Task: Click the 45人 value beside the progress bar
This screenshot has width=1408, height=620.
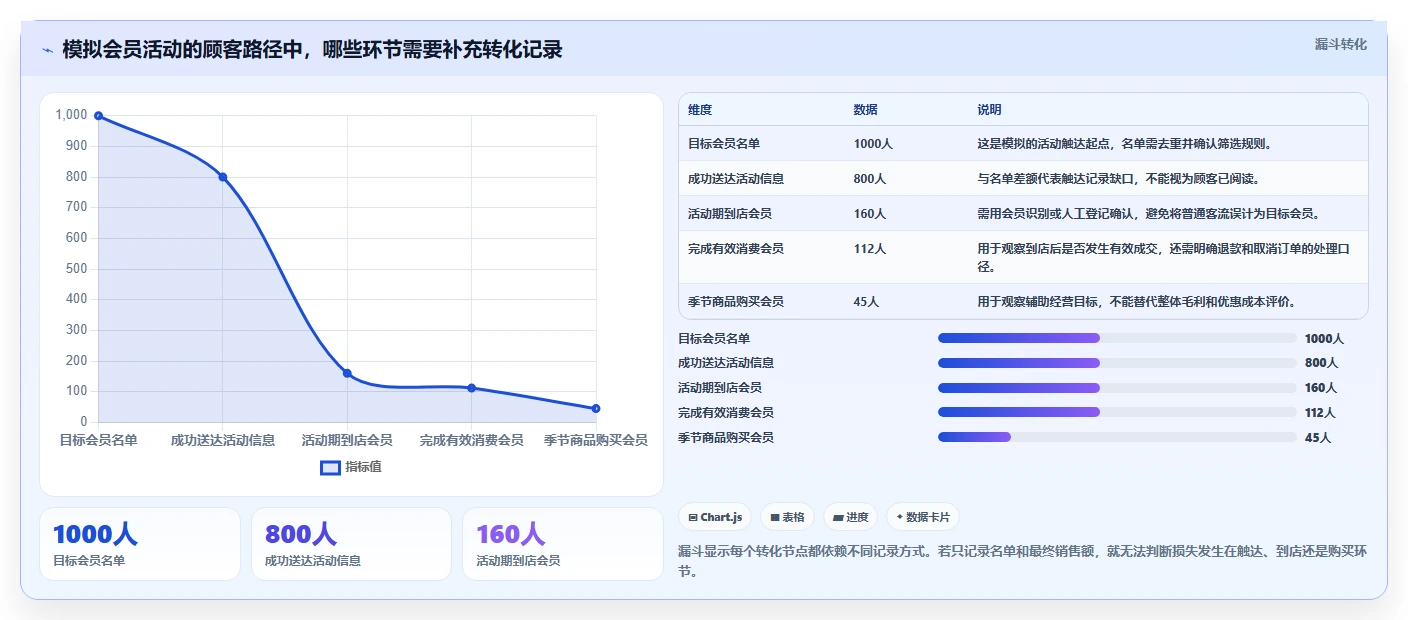Action: tap(1318, 438)
